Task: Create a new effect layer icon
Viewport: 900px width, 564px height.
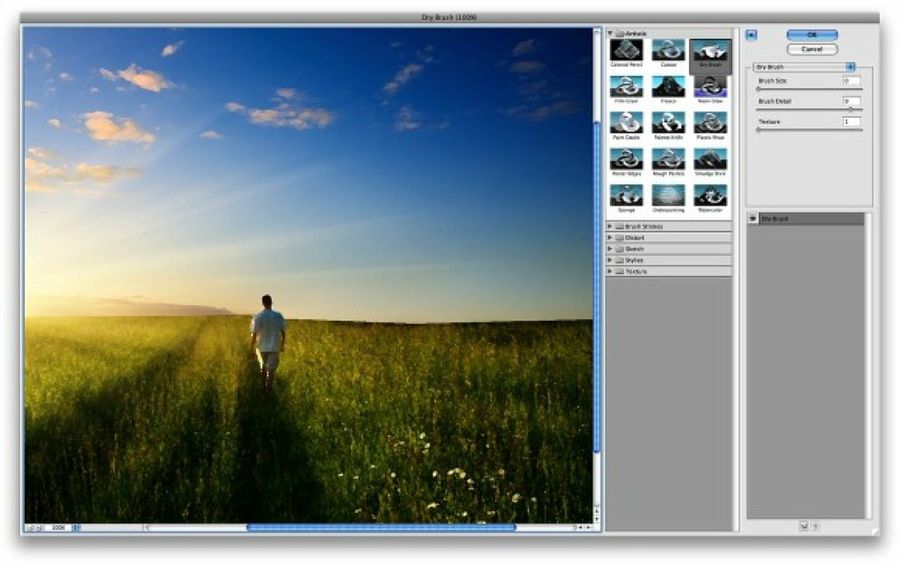Action: (802, 526)
